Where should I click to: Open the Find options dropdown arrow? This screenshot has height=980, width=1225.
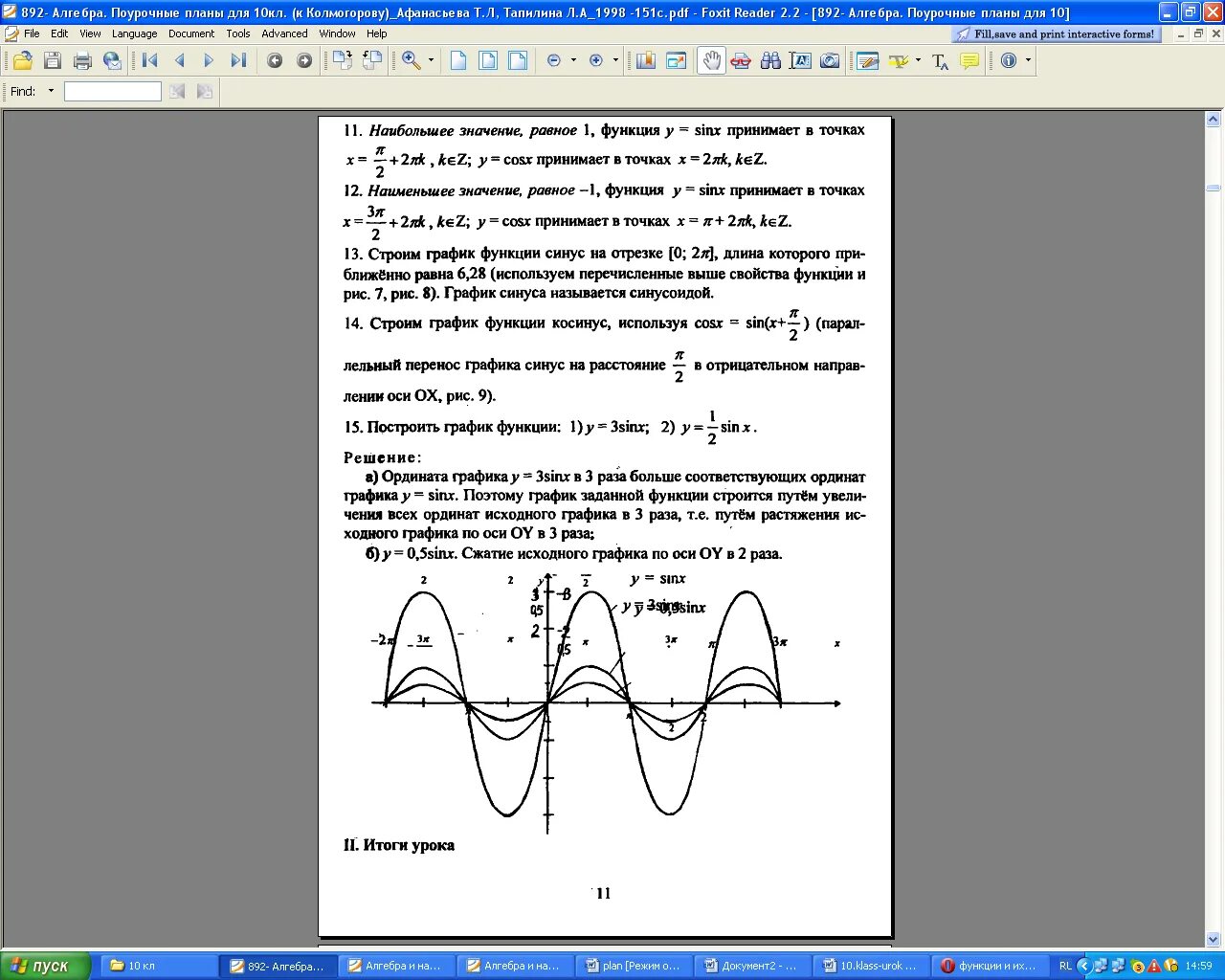(x=51, y=91)
